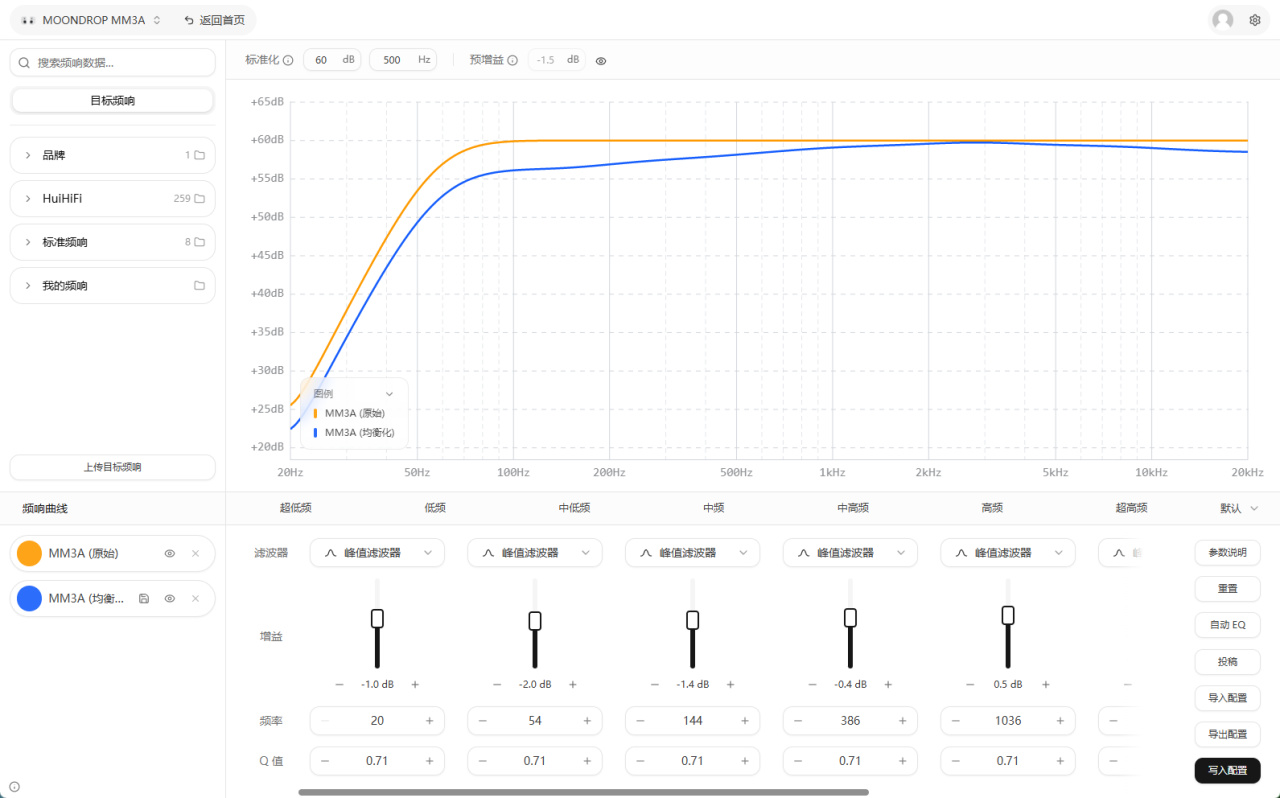The width and height of the screenshot is (1280, 798).
Task: Select the 目标频响 tab
Action: (112, 100)
